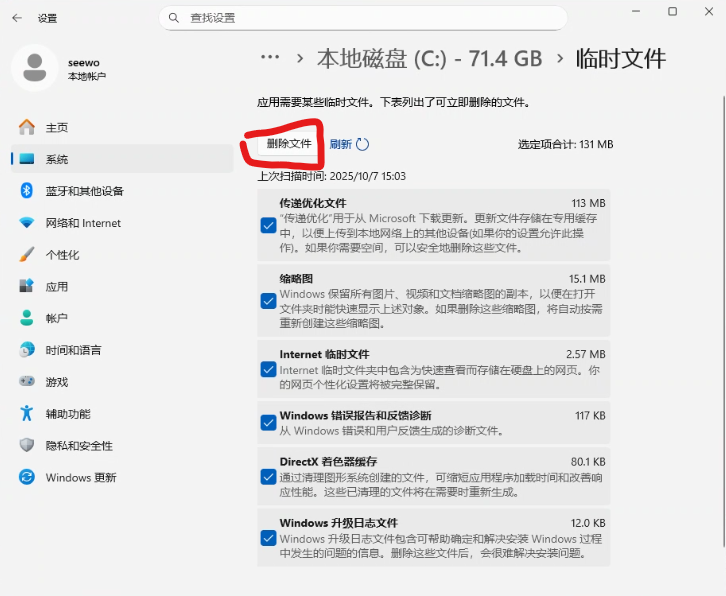Click the DirectX 着色器缓存 title
726x596 pixels.
click(328, 462)
